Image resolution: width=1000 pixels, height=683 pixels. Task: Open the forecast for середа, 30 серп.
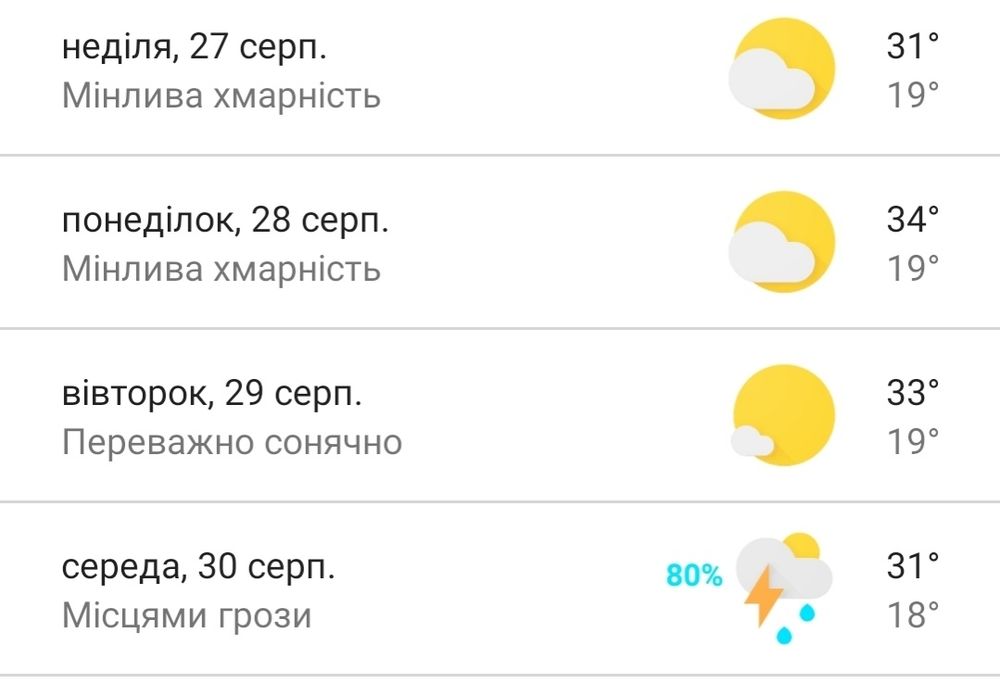click(x=500, y=589)
